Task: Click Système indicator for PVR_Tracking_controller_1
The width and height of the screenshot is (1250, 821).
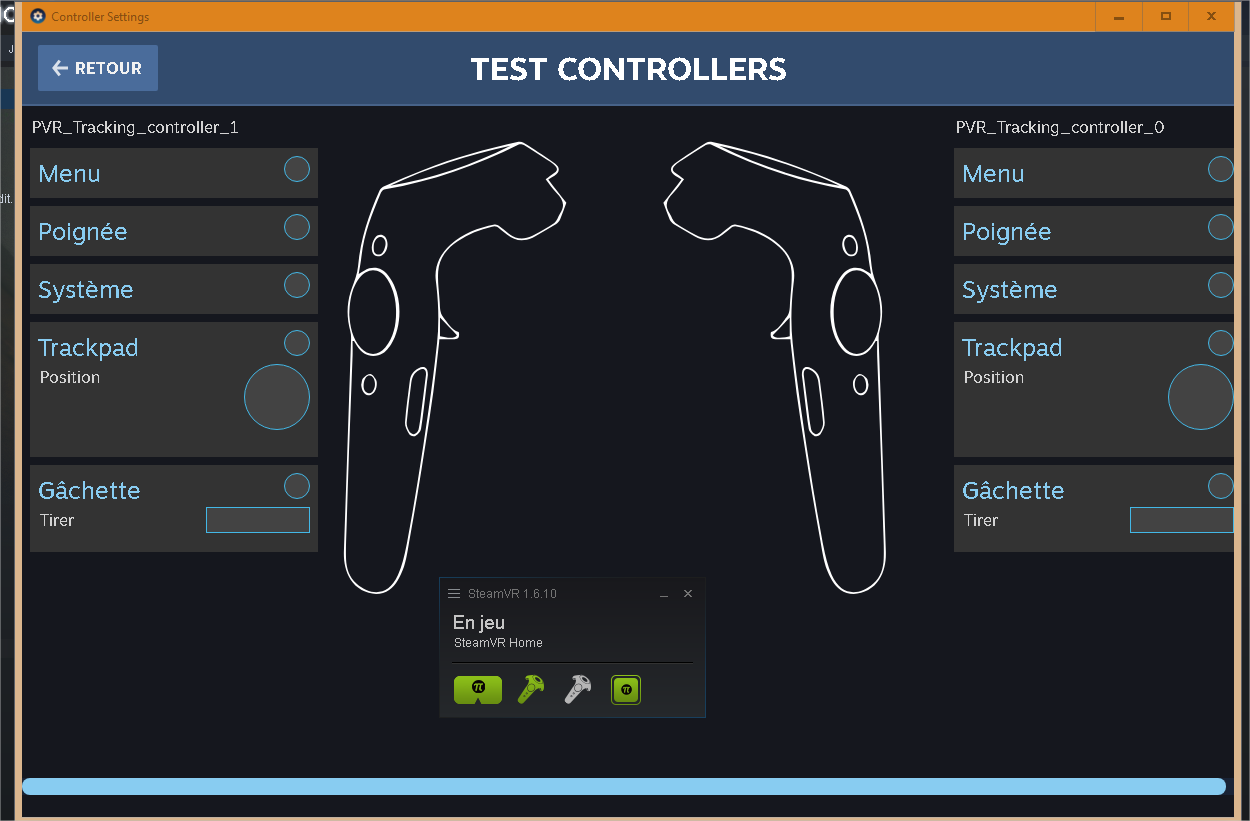Action: pyautogui.click(x=297, y=285)
